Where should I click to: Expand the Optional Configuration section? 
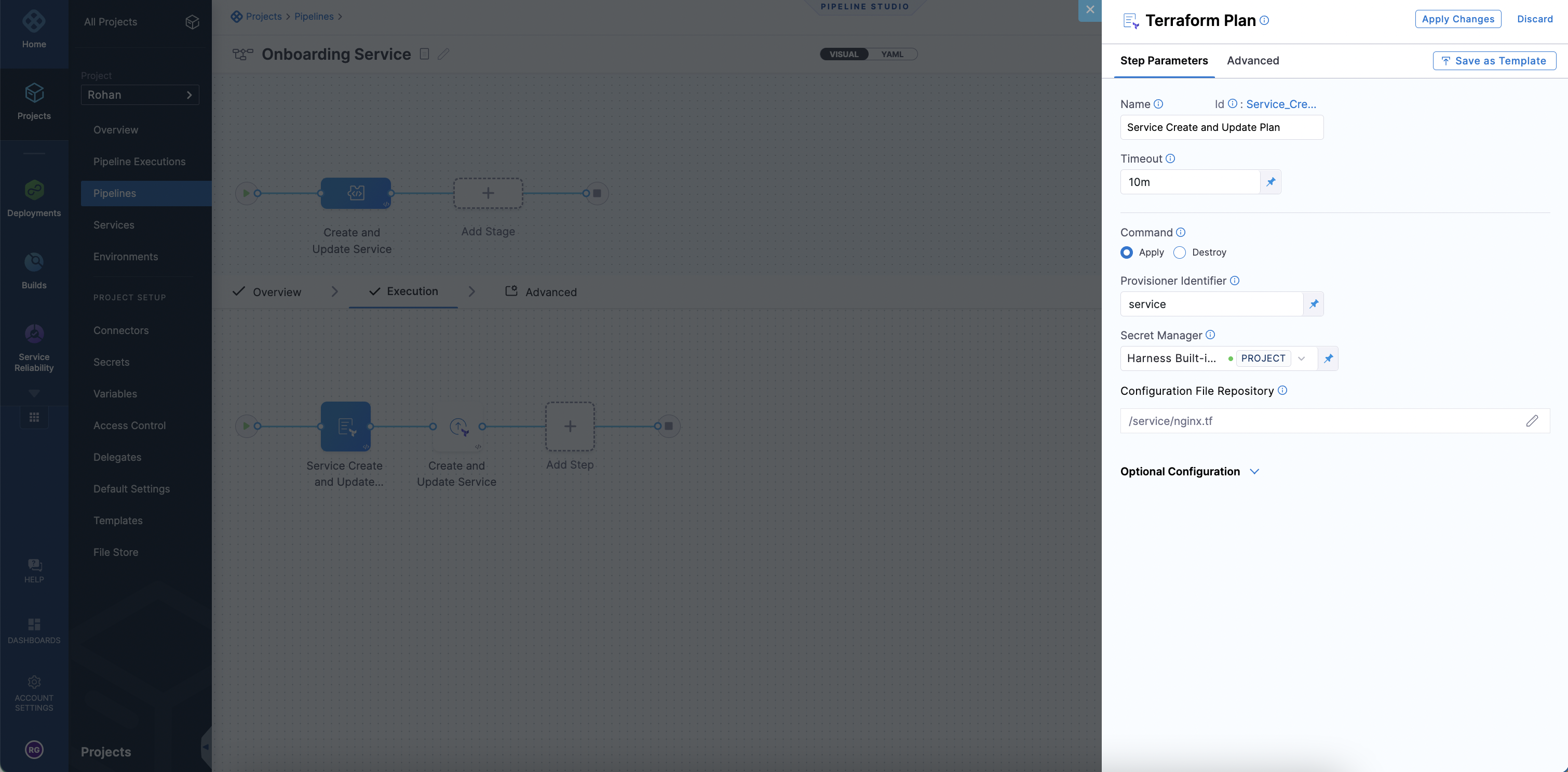pos(1190,471)
